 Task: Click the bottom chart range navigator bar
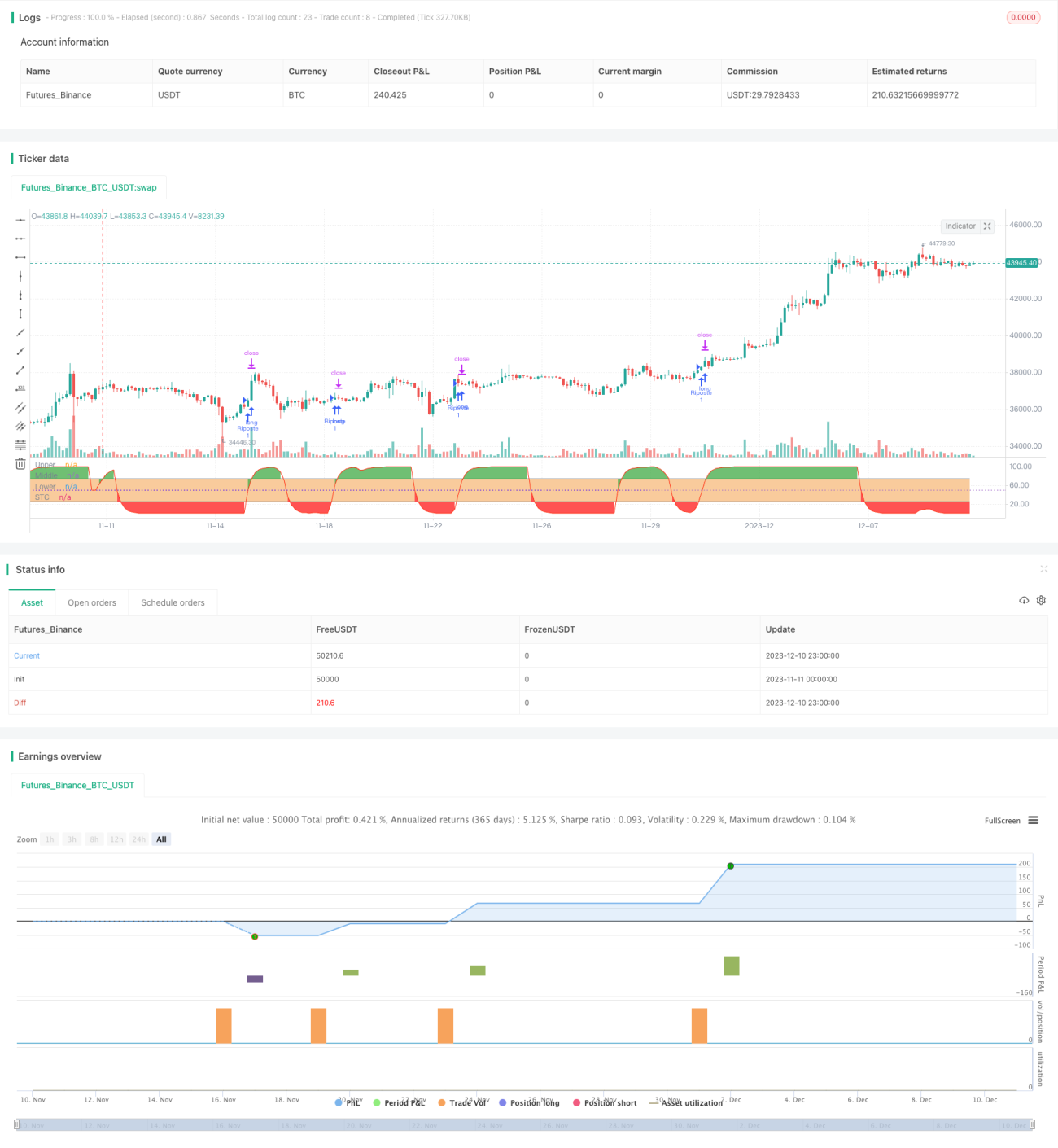tap(525, 1125)
